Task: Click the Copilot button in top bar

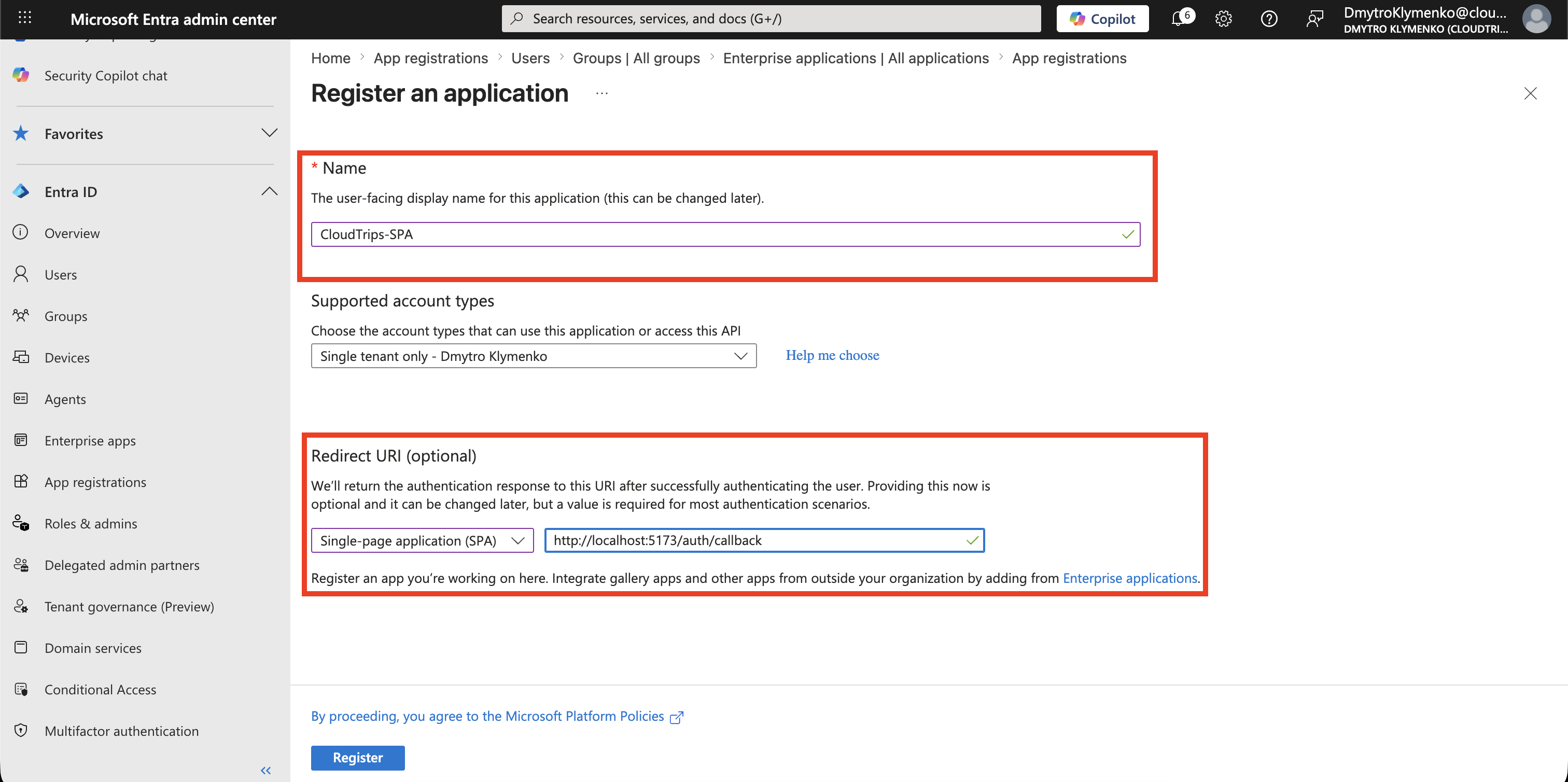Action: 1102,19
